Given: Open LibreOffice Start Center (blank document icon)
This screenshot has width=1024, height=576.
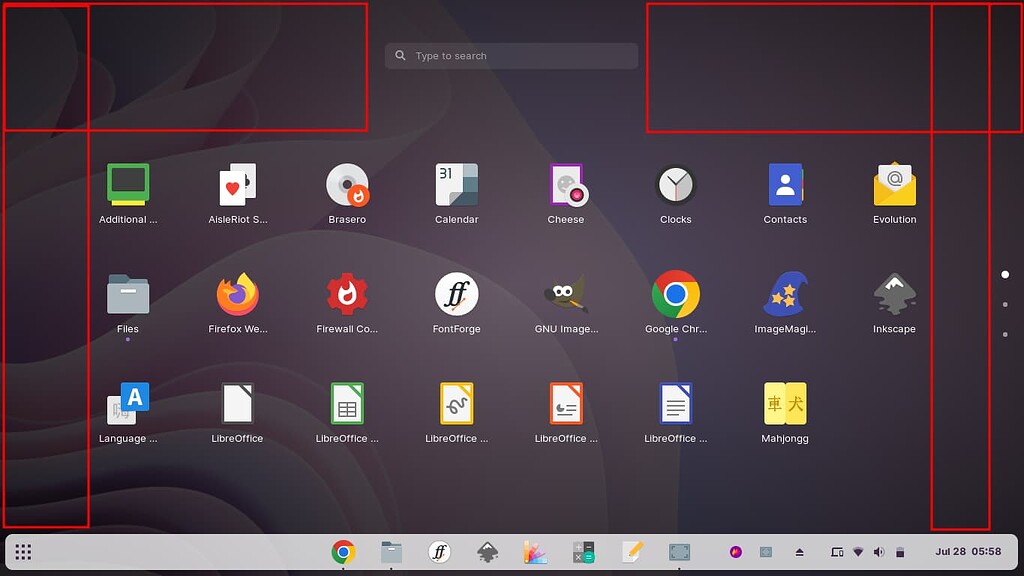Looking at the screenshot, I should [x=238, y=404].
